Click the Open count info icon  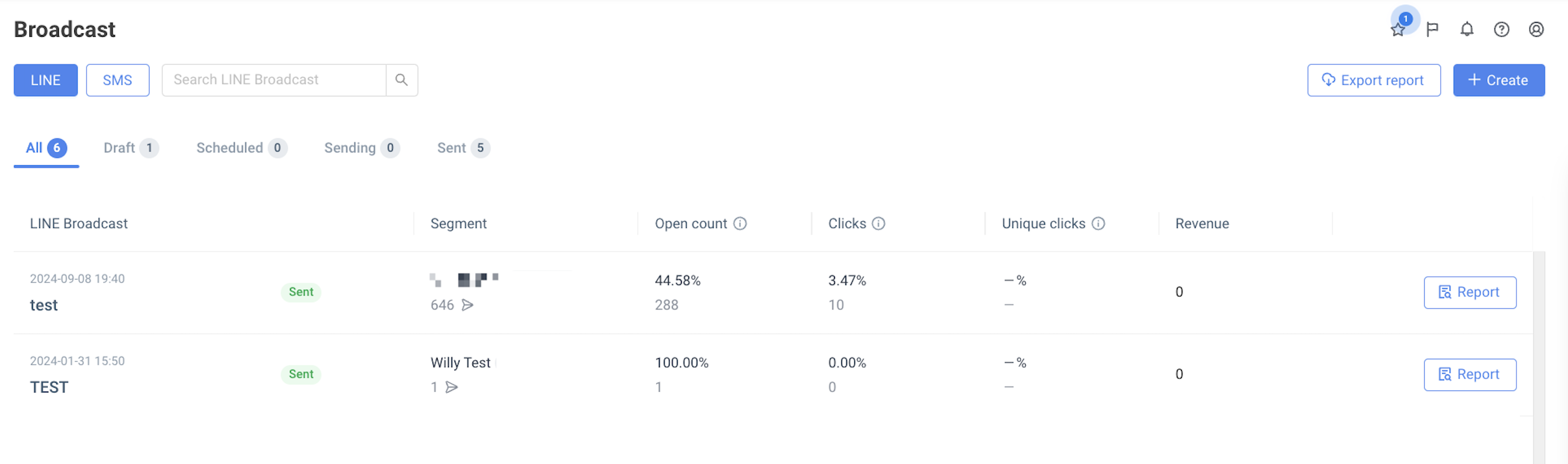point(740,224)
